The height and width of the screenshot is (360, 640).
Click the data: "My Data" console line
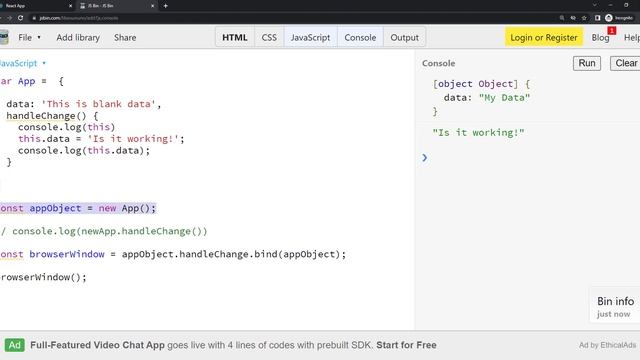coord(487,98)
